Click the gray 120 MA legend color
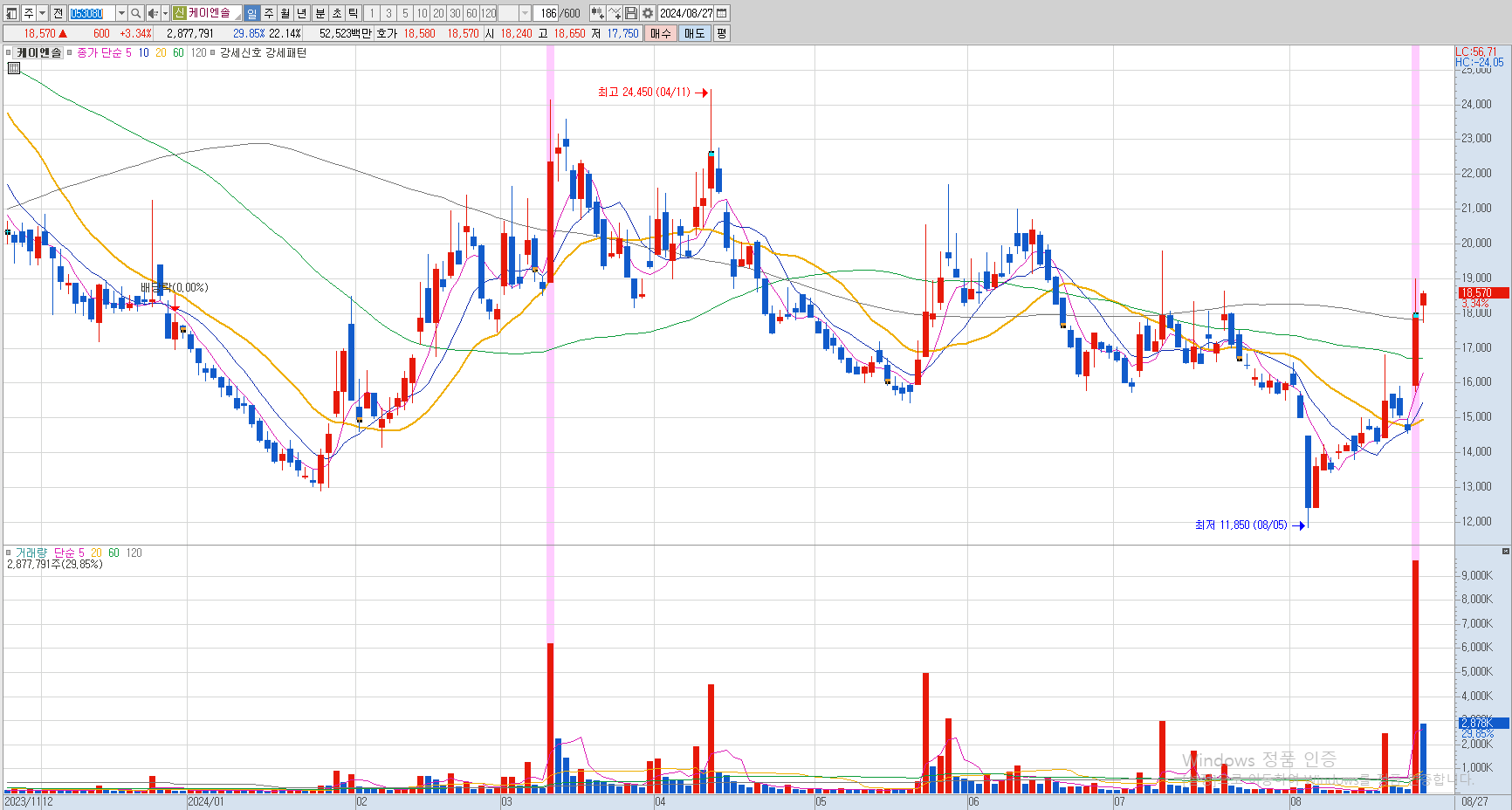 click(x=199, y=52)
